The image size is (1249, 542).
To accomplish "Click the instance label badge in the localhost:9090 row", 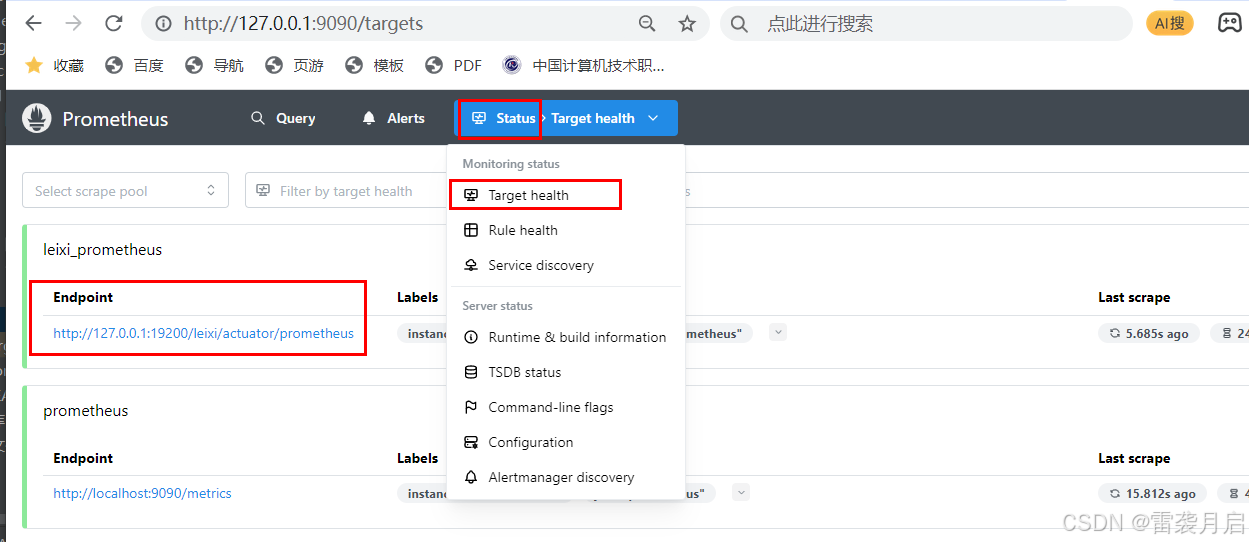I will tap(422, 493).
